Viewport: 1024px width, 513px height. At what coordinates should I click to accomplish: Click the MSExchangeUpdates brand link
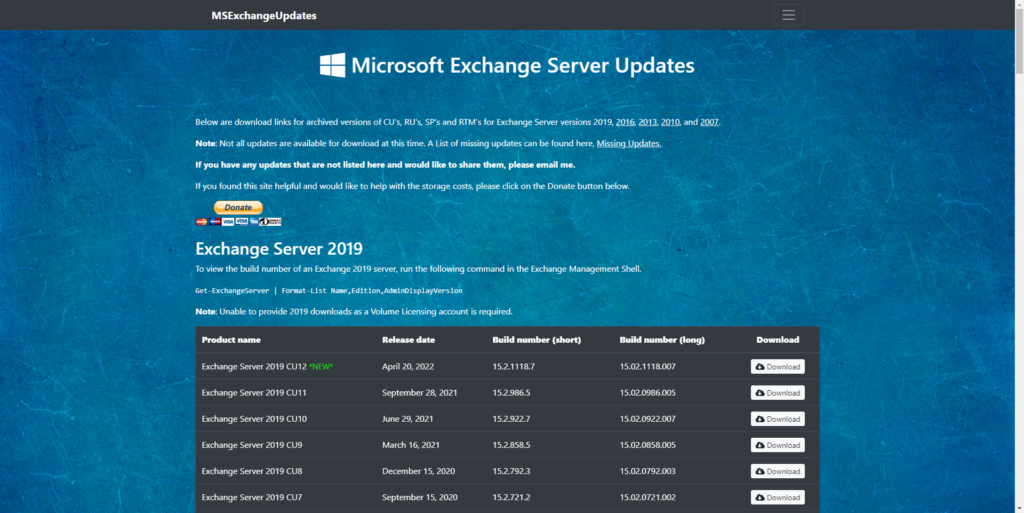pos(264,16)
